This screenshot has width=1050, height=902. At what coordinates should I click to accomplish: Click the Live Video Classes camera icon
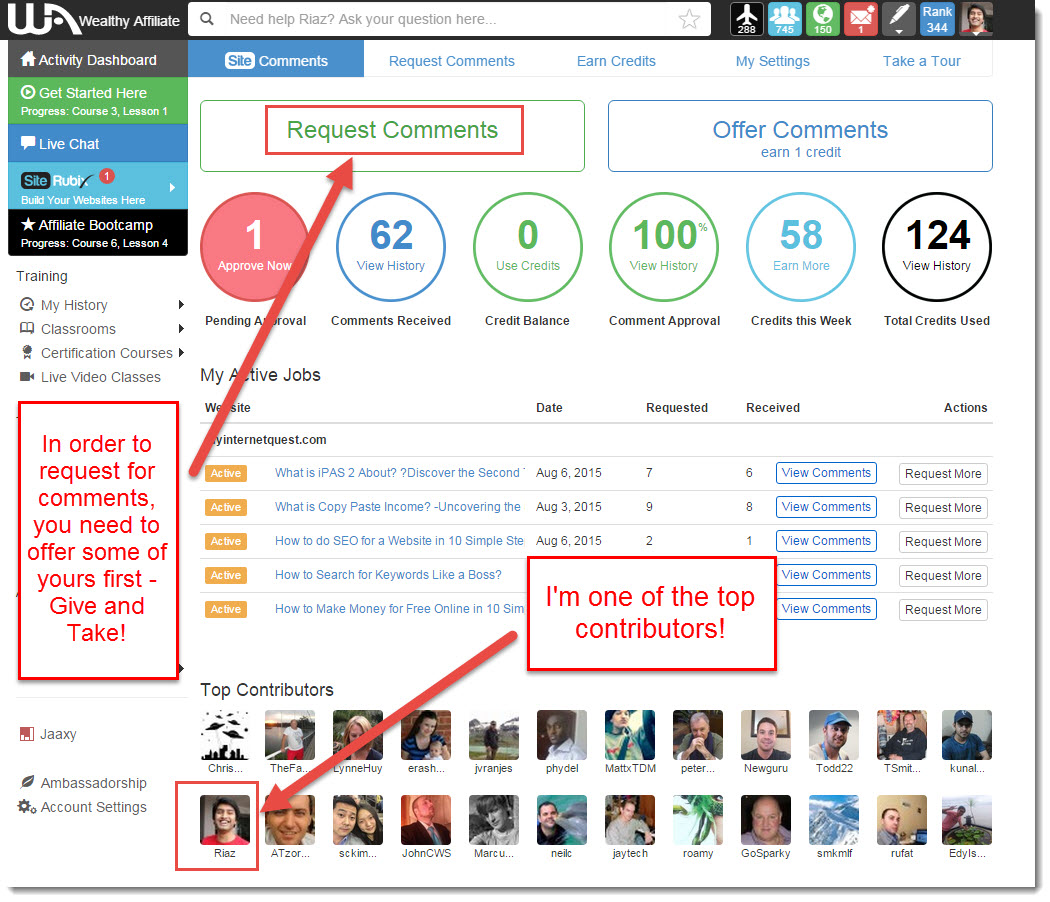tap(27, 376)
